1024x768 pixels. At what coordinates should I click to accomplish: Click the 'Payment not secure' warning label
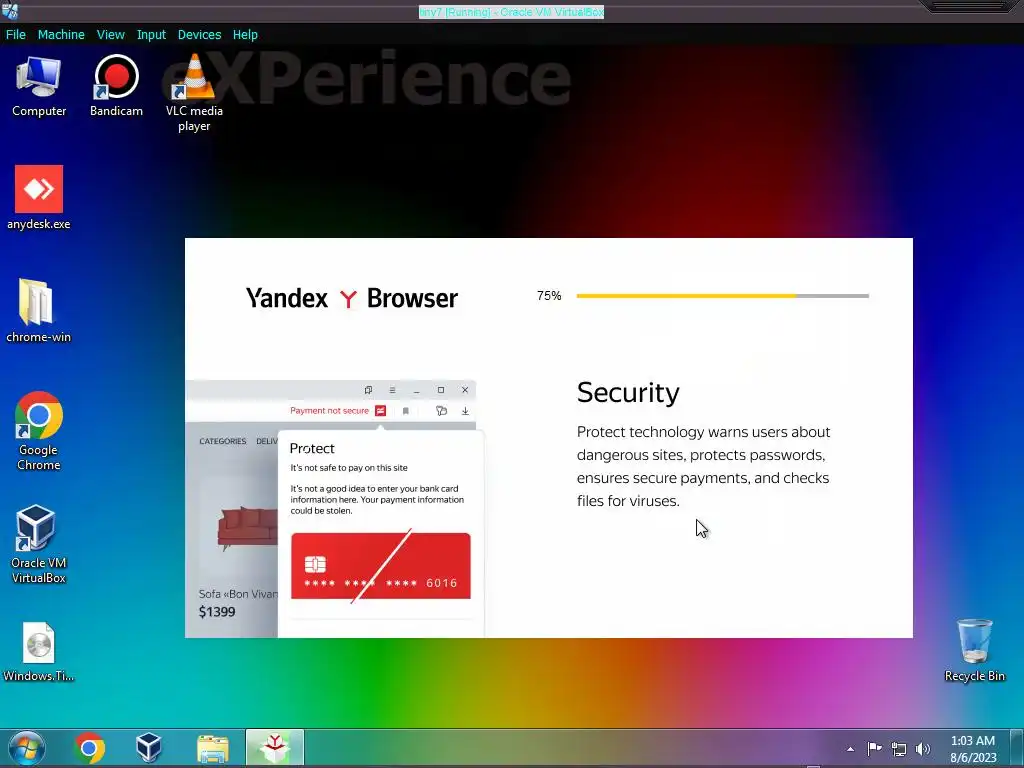click(x=329, y=411)
